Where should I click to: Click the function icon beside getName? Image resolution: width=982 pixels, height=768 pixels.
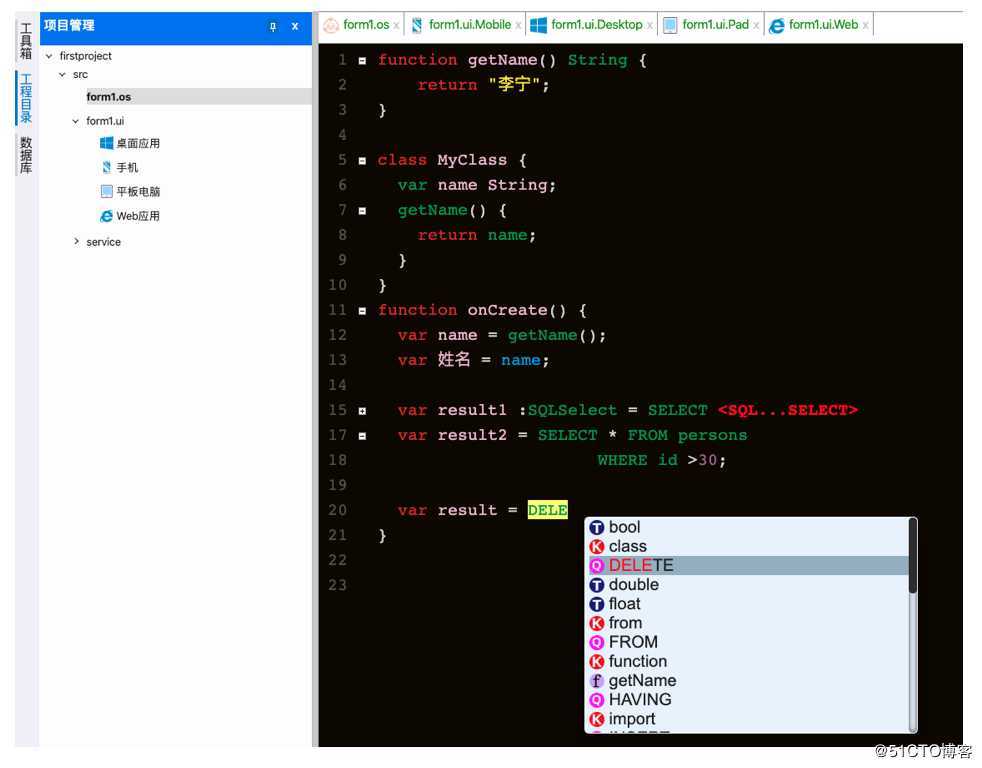597,681
